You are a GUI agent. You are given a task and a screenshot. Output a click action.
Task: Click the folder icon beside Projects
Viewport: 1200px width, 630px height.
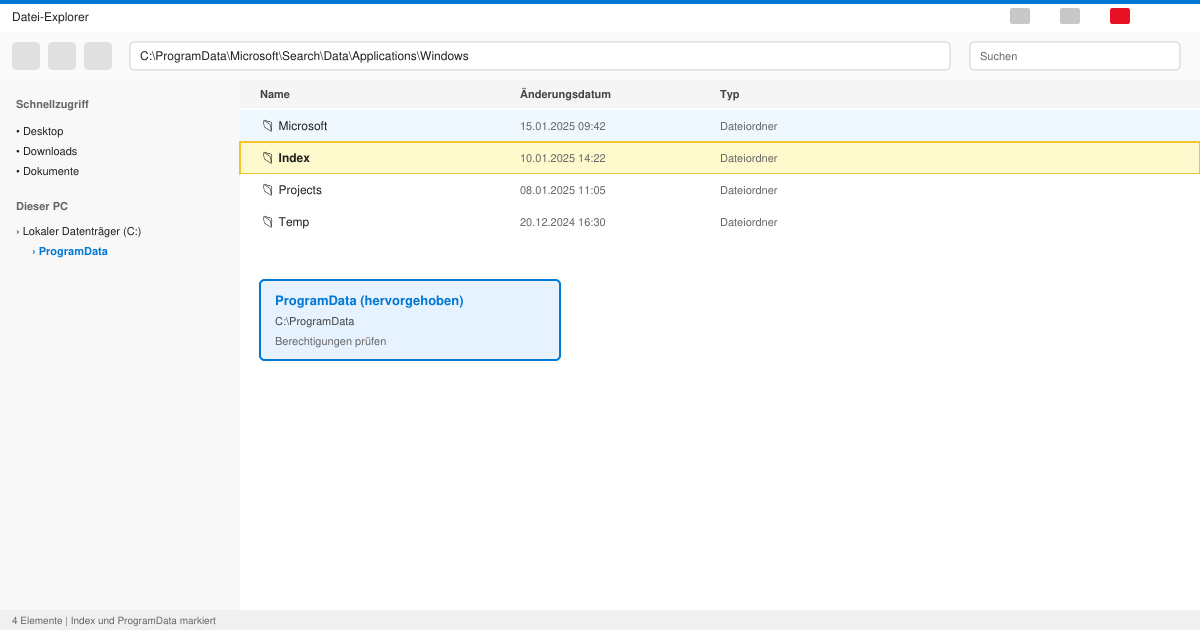tap(267, 190)
